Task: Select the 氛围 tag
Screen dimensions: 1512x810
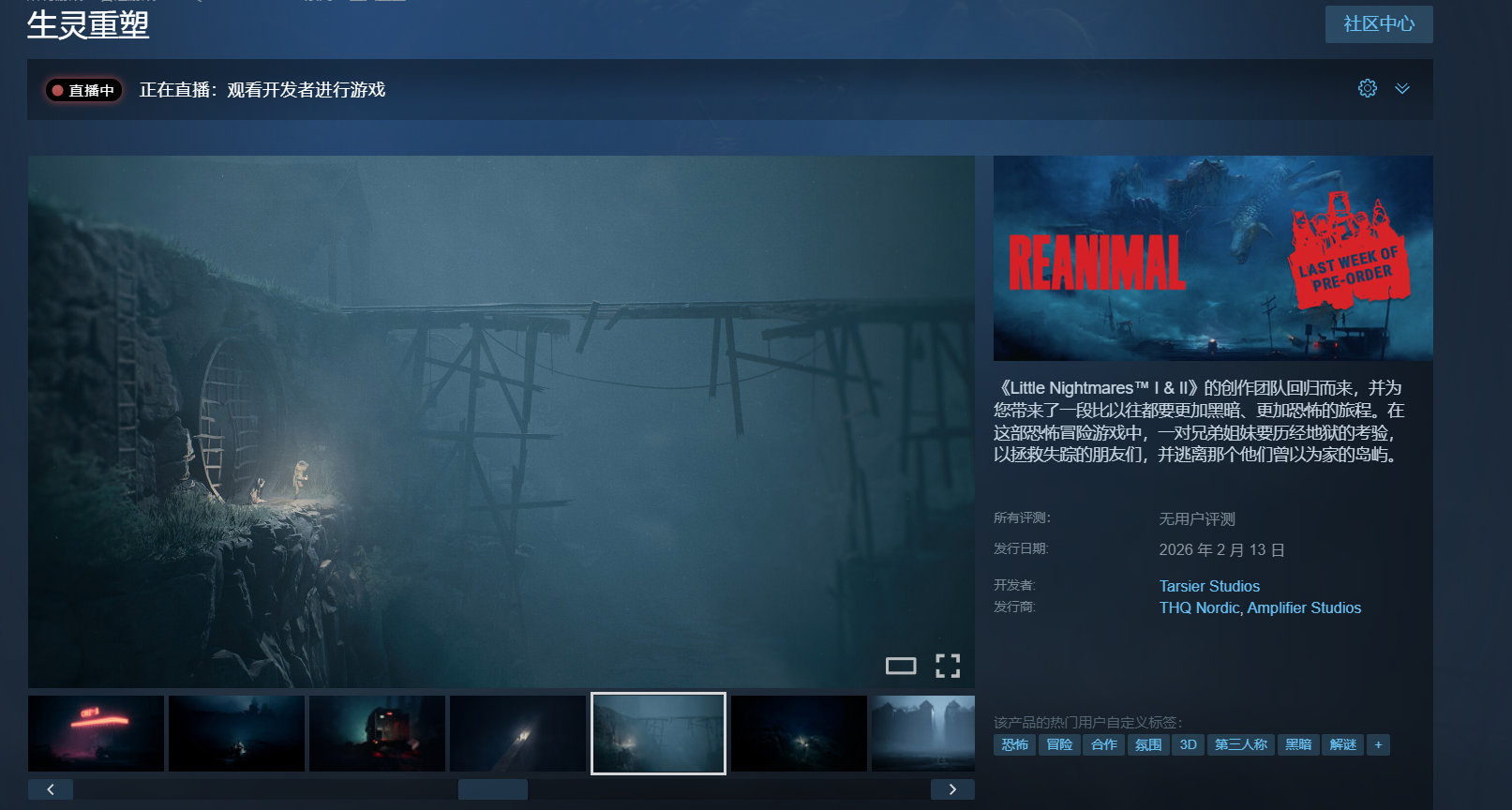Action: 1148,744
